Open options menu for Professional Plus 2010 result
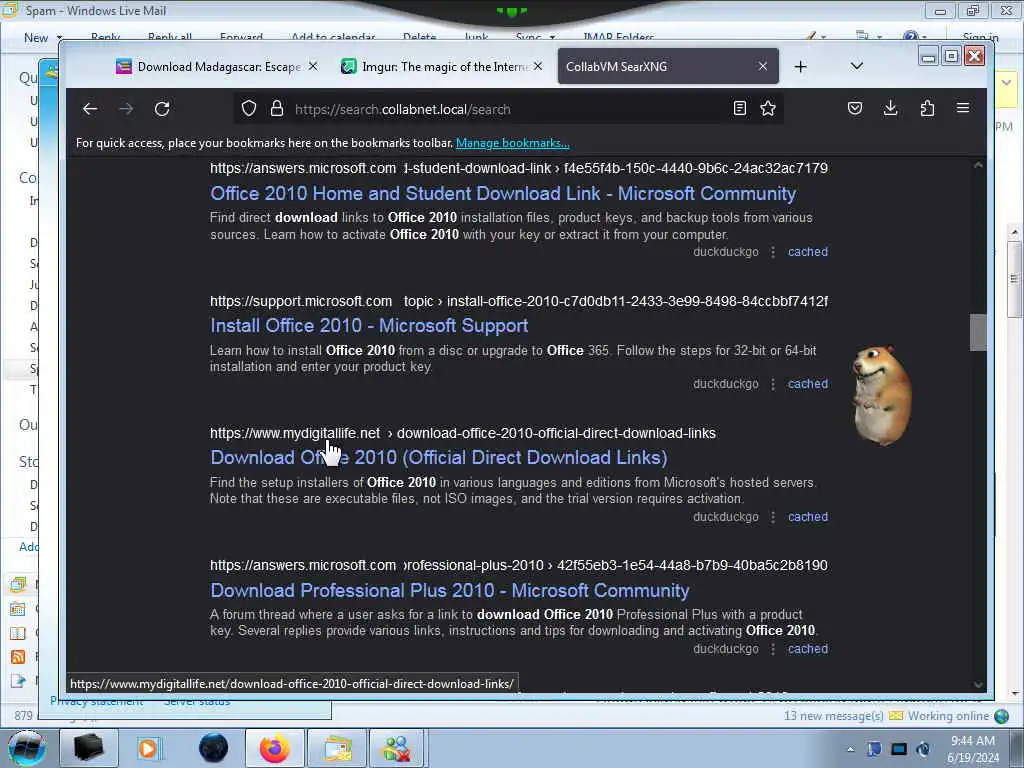 coord(773,649)
